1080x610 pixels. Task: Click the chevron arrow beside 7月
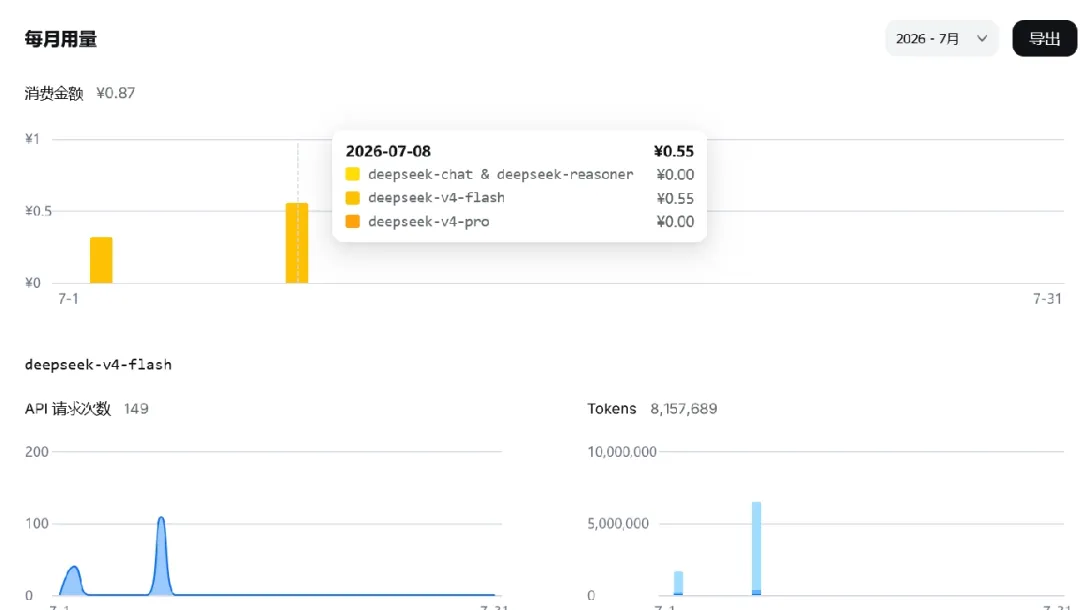[x=982, y=39]
